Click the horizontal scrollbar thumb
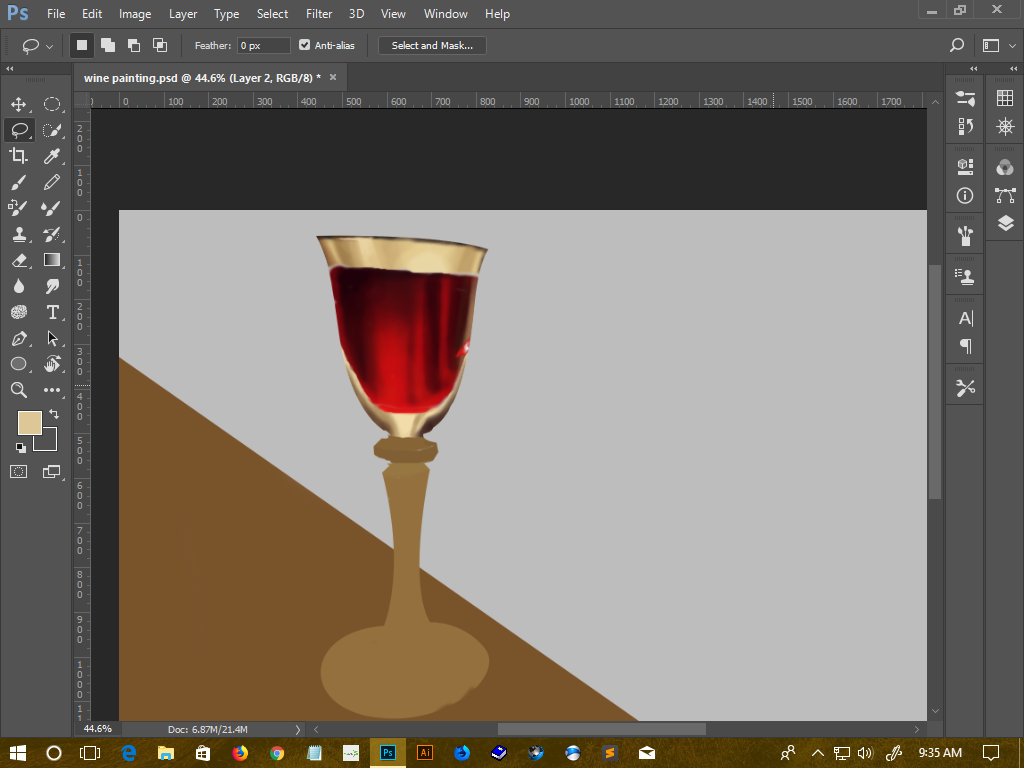The image size is (1024, 768). click(601, 729)
